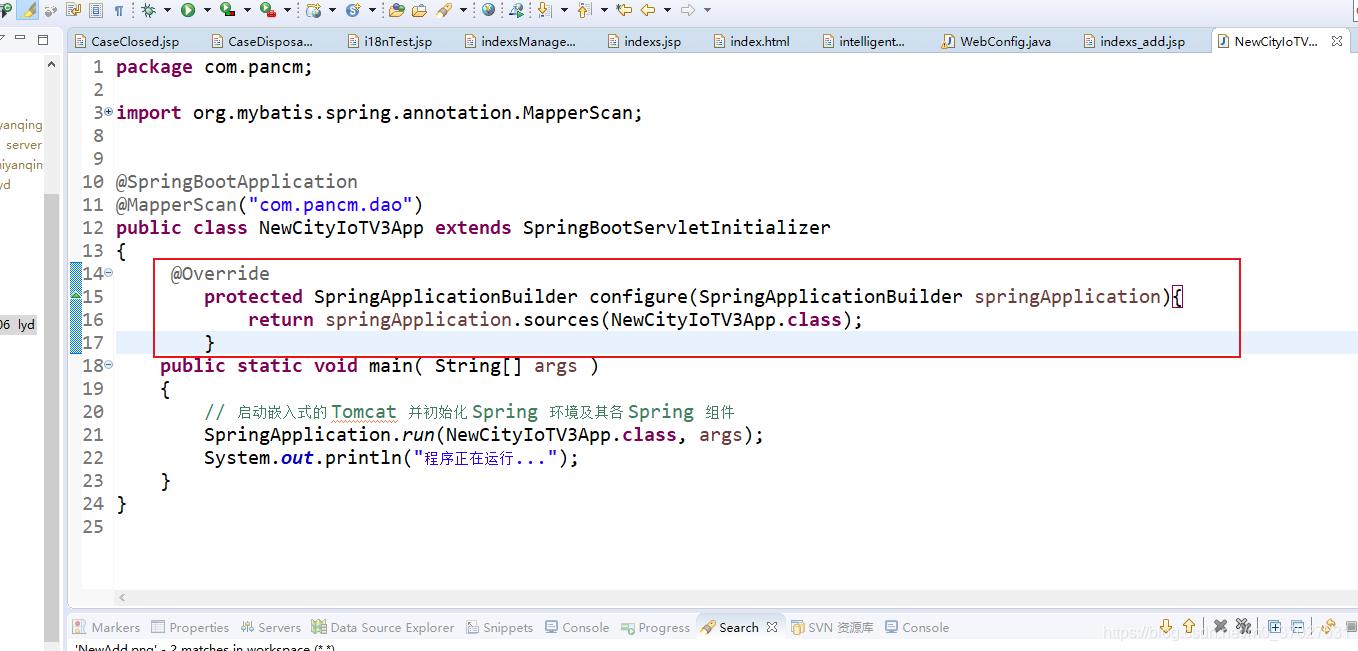
Task: Expand the collapsed import statements on line 3
Action: (x=107, y=112)
